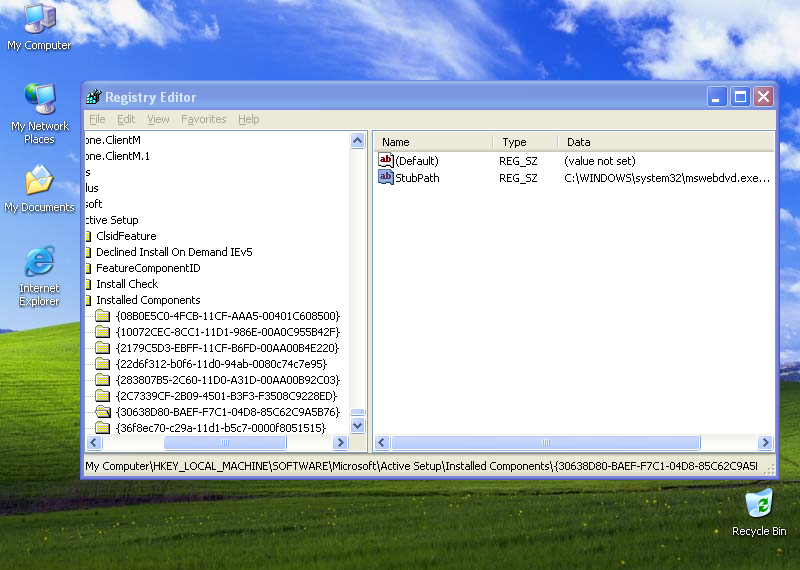Click the mswebdvd.exe data cell
This screenshot has width=800, height=570.
coord(667,178)
